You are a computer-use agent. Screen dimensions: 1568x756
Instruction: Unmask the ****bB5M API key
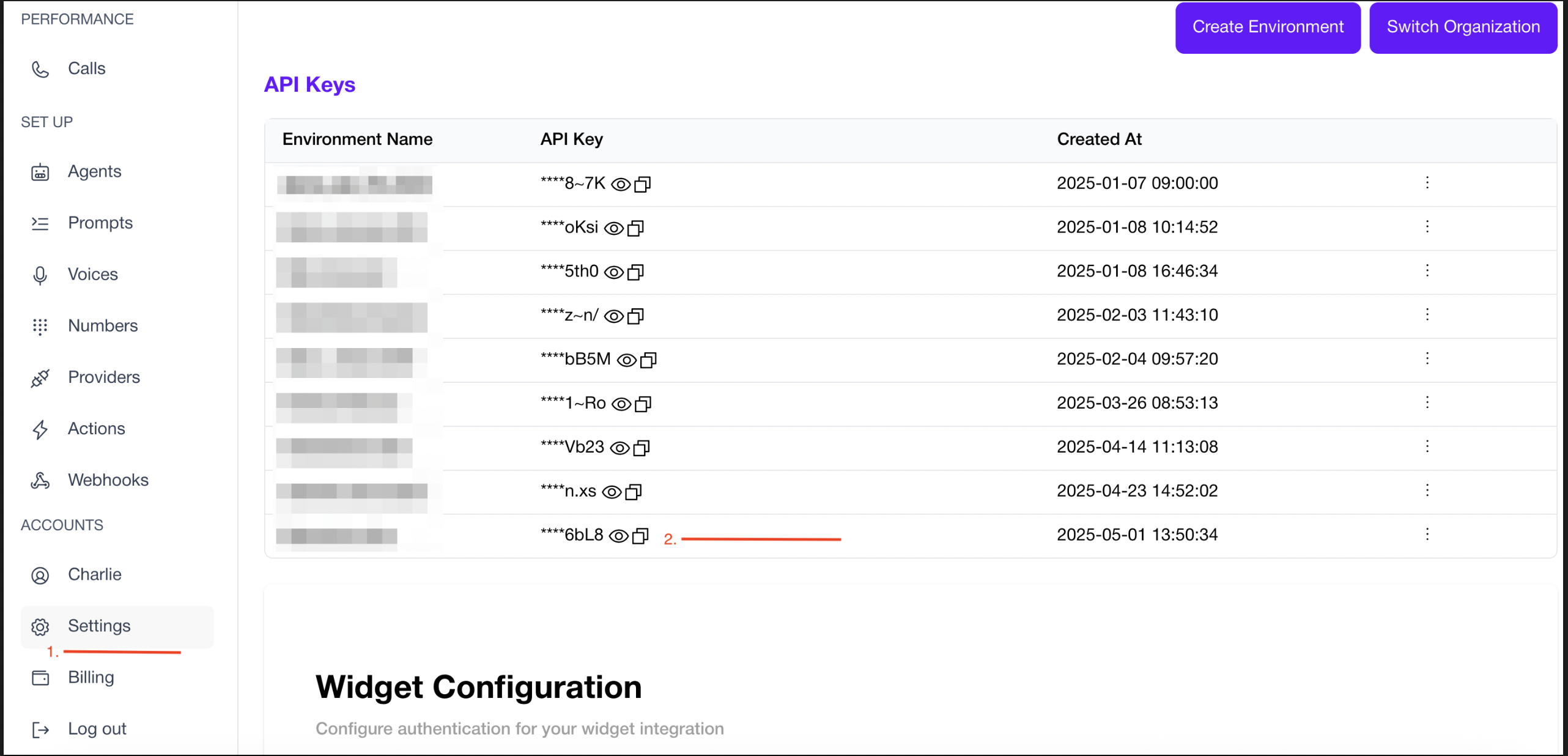click(627, 360)
